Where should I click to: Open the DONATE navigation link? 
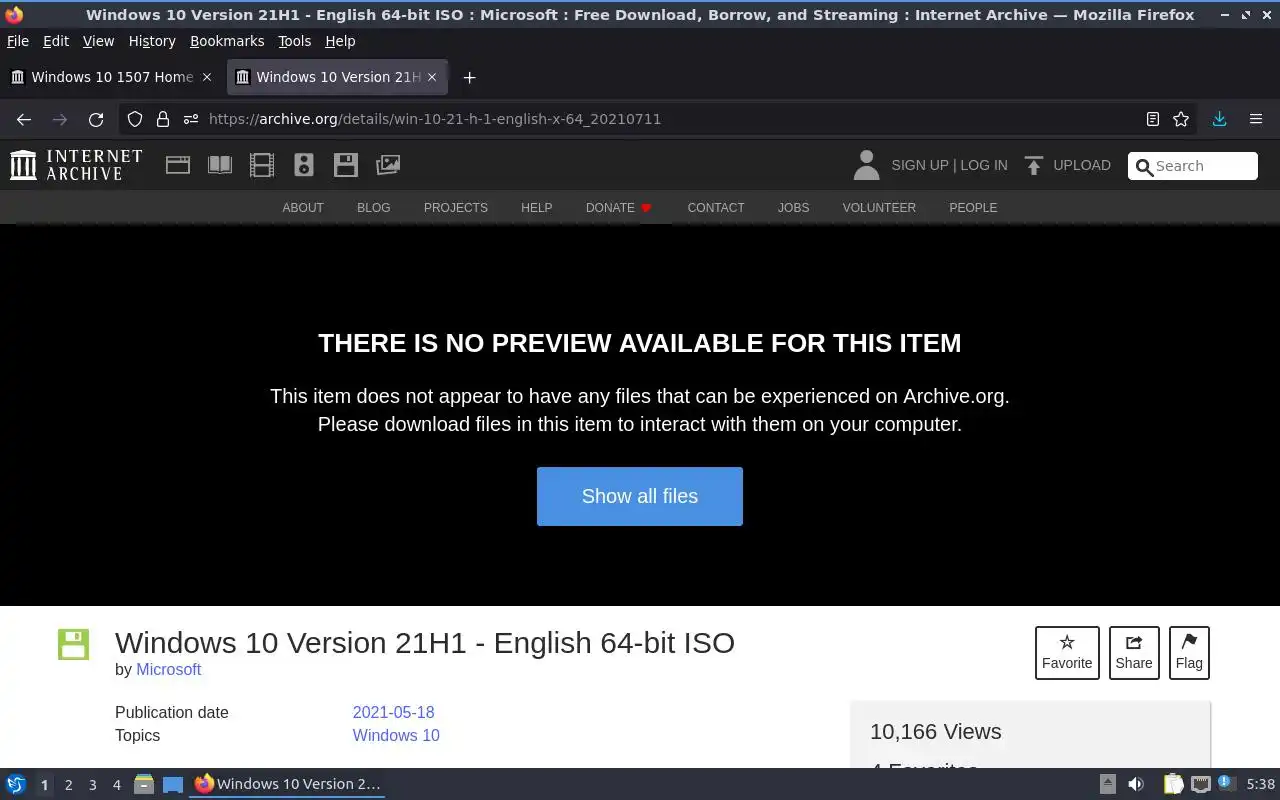coord(618,208)
